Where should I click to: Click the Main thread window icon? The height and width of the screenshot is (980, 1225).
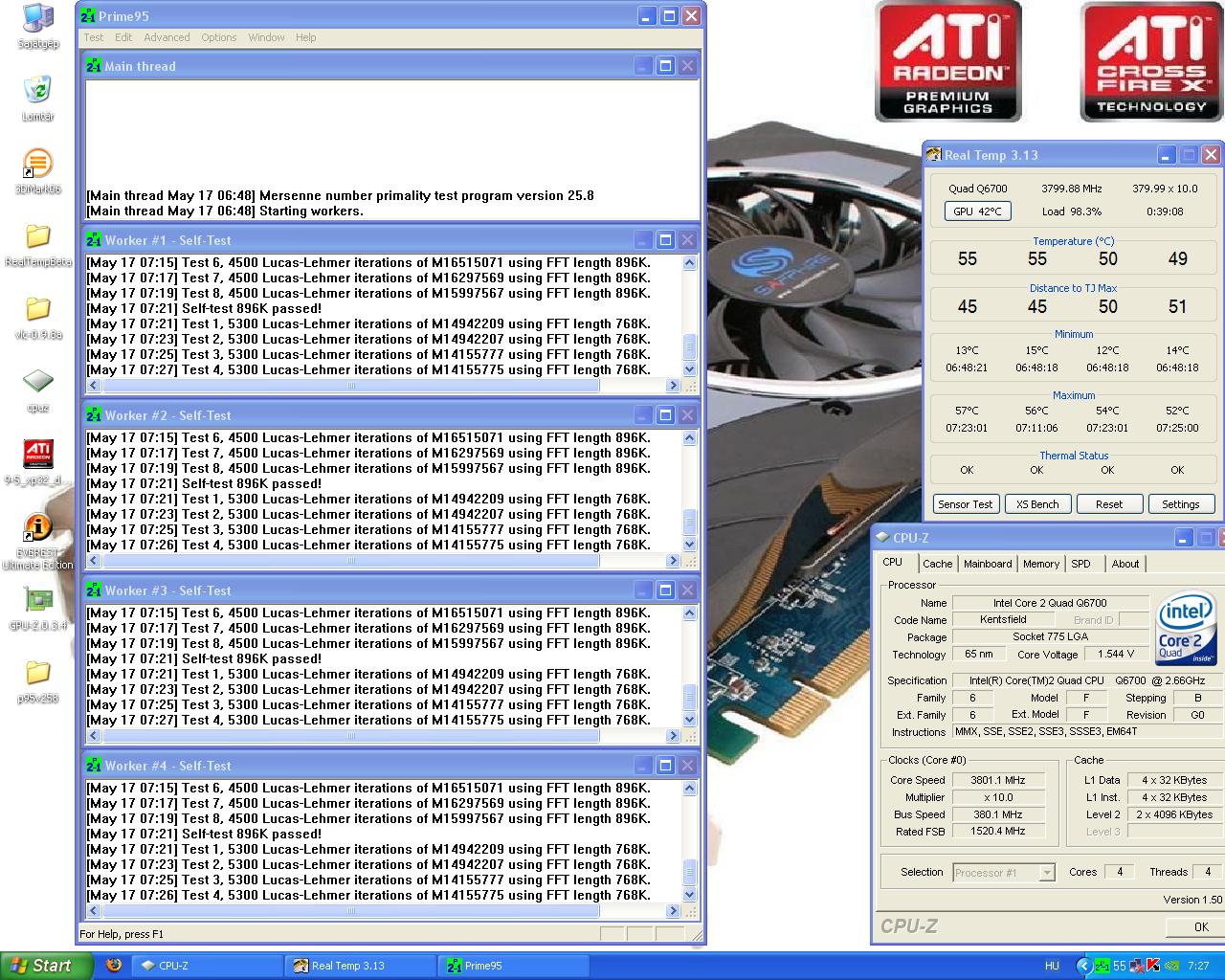(94, 66)
